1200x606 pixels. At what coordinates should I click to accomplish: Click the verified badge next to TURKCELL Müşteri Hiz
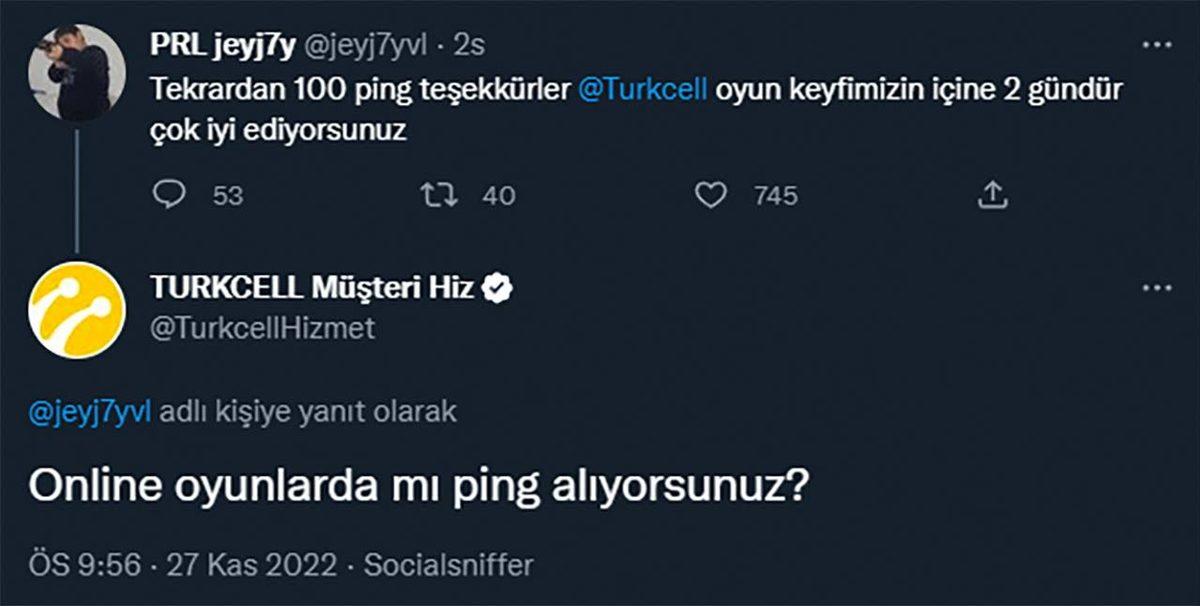coord(496,287)
